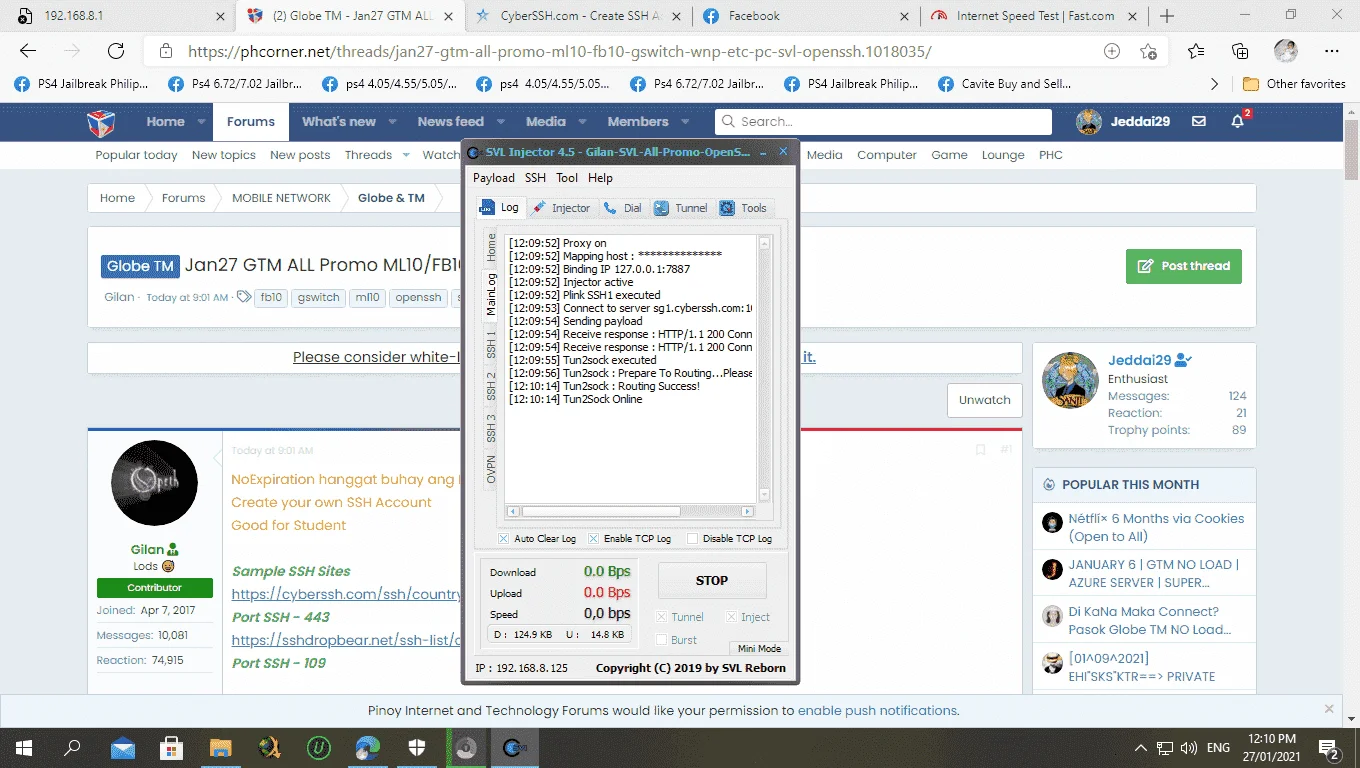Click the browser Back arrow

click(x=28, y=52)
